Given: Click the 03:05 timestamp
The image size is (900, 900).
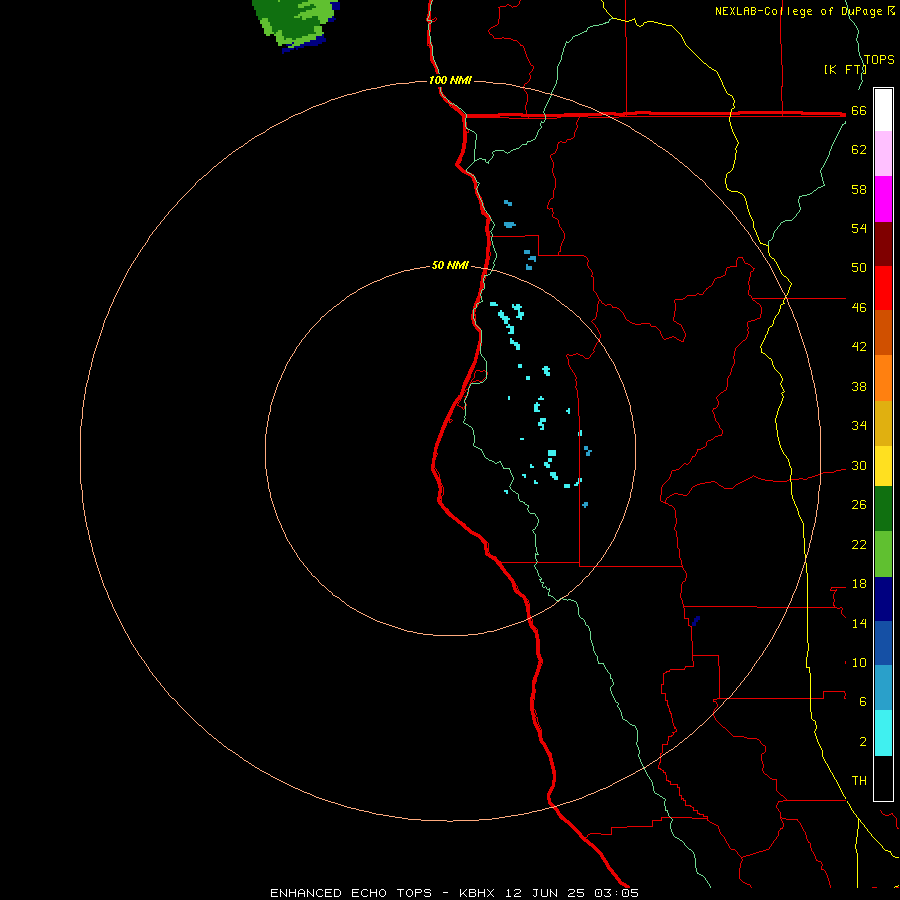Looking at the screenshot, I should click(x=616, y=893).
